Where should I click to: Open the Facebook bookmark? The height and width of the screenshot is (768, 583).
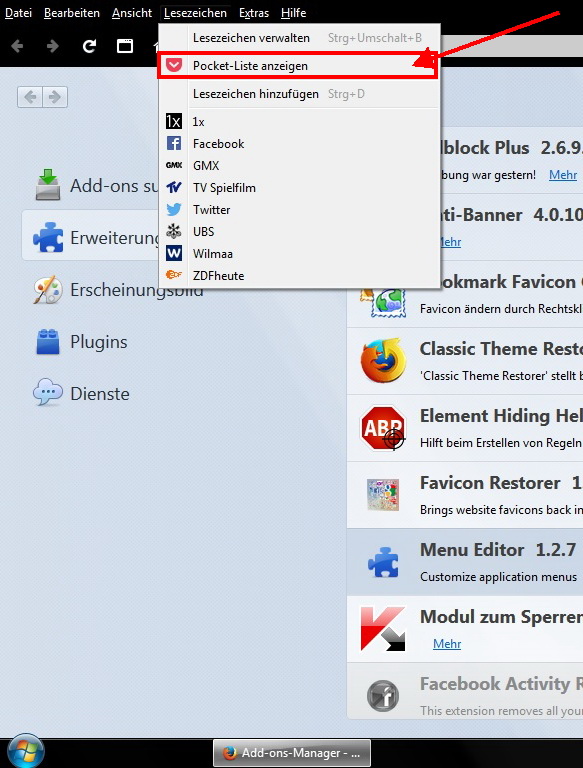(299, 144)
